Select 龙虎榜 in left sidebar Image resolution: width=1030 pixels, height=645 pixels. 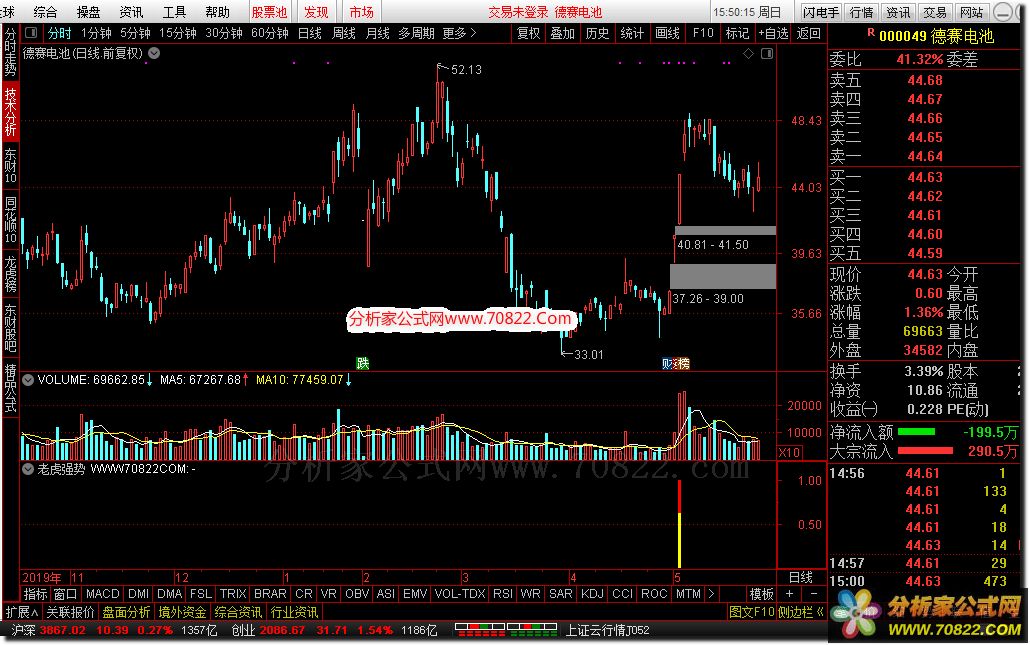[x=11, y=274]
